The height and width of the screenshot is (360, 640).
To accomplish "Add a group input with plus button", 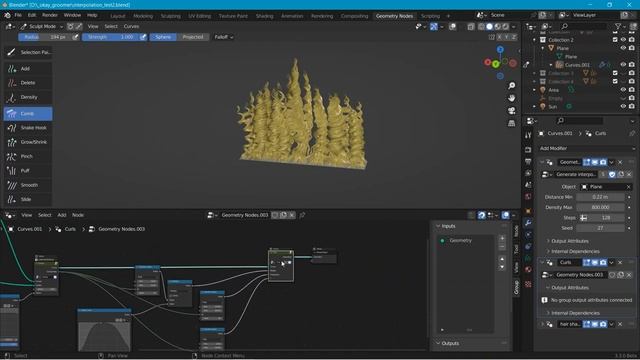I will [502, 238].
